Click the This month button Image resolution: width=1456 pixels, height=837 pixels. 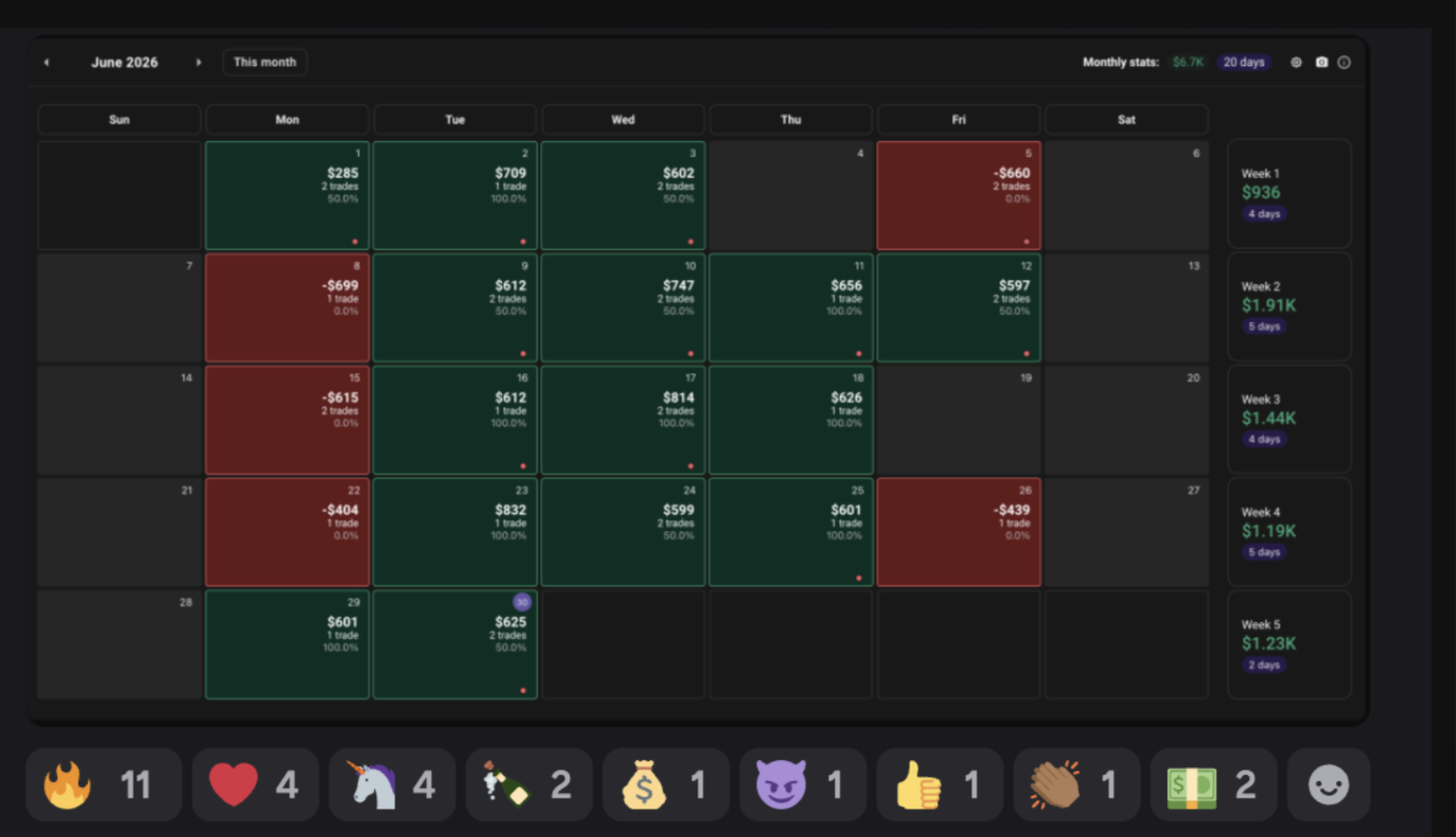click(x=264, y=62)
